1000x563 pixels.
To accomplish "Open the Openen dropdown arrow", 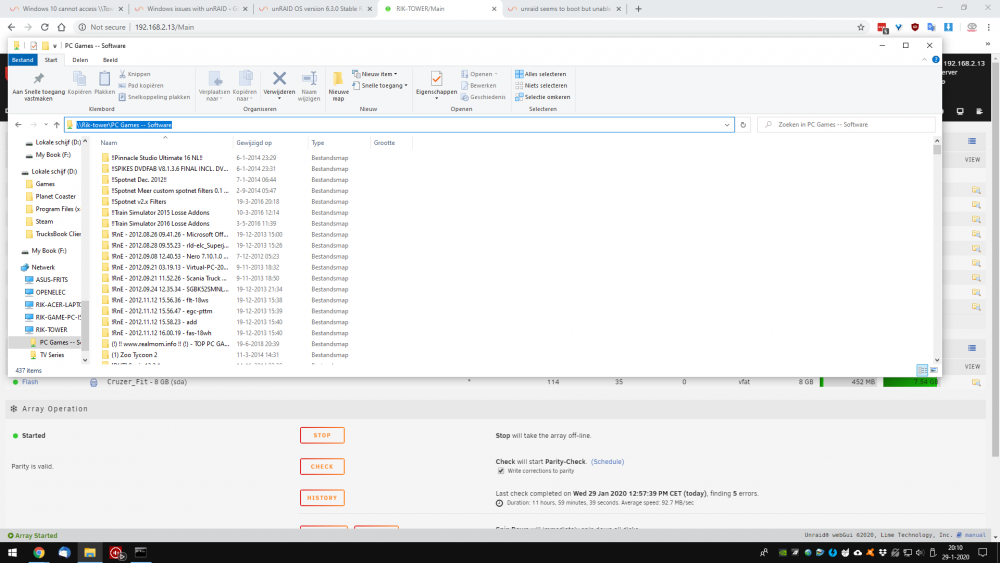I will (496, 74).
